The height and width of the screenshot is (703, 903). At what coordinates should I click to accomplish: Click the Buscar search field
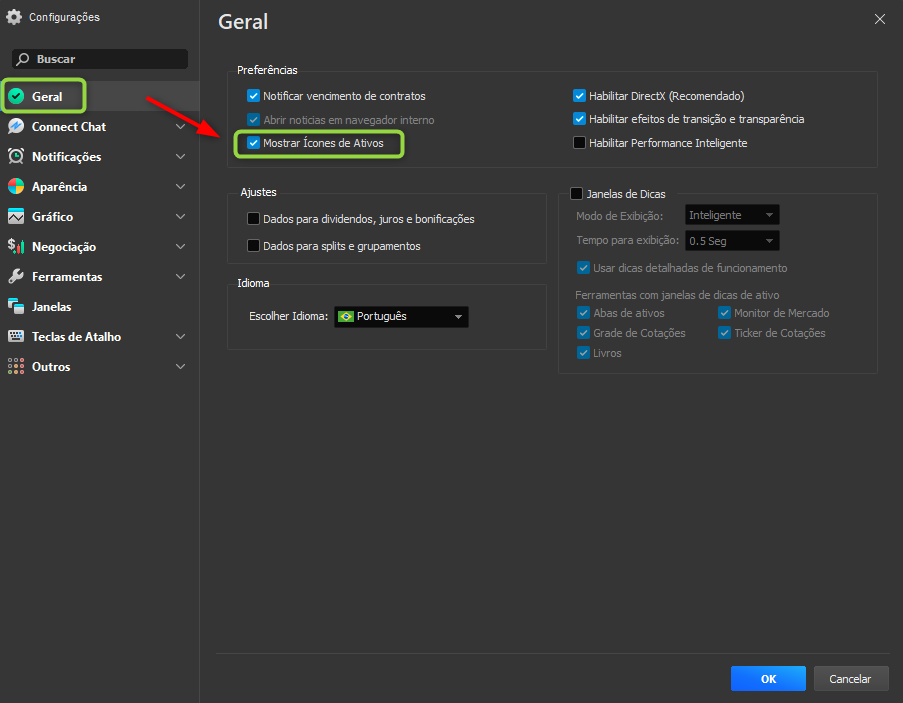tap(100, 59)
